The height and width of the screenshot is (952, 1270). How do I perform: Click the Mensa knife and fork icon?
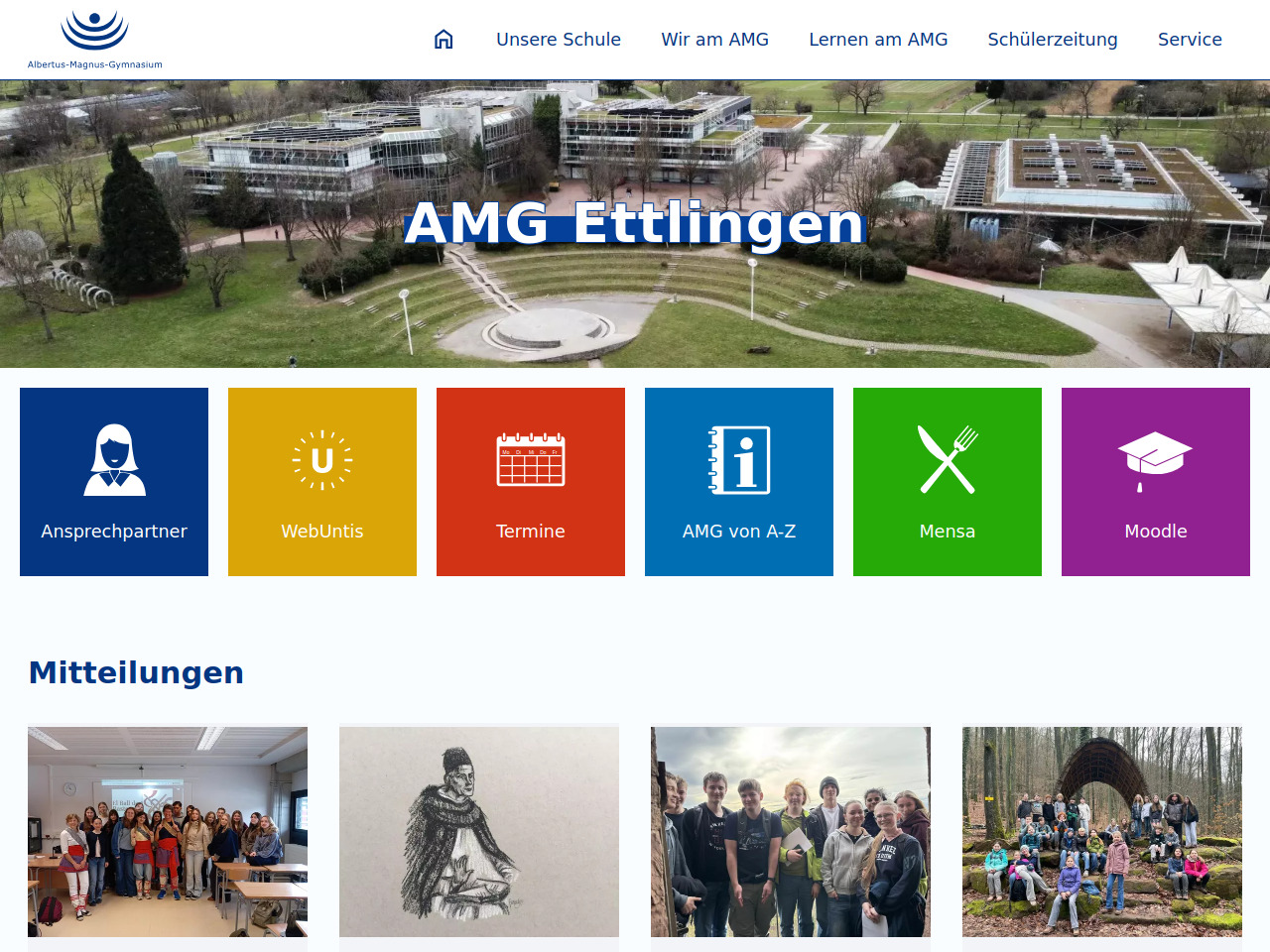pos(948,460)
